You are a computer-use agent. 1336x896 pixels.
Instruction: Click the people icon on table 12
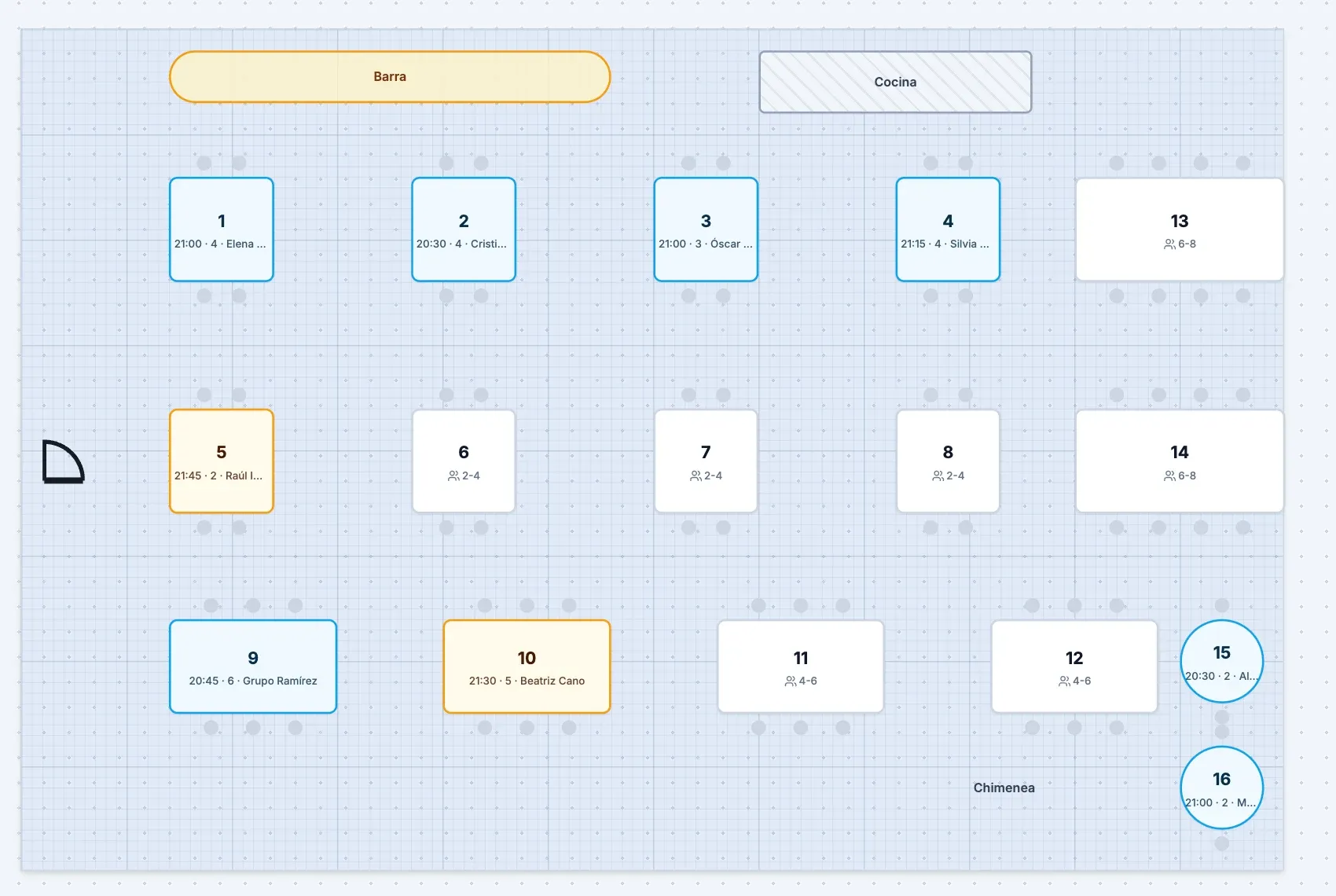point(1064,681)
